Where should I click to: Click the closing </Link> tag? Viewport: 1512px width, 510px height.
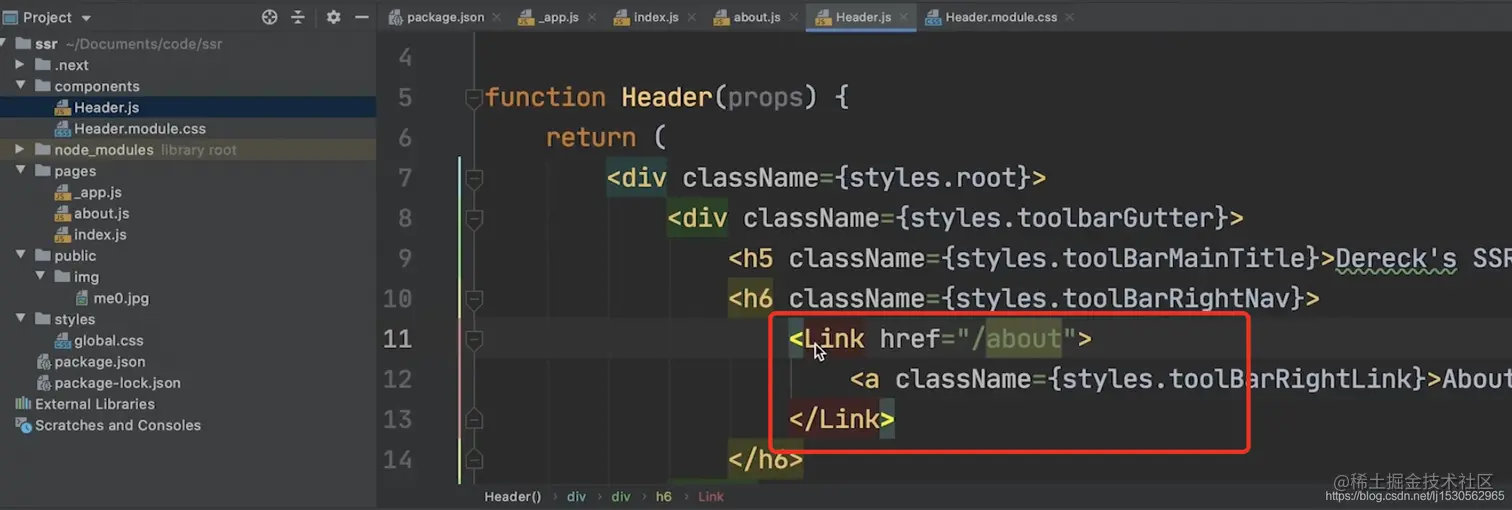click(841, 419)
